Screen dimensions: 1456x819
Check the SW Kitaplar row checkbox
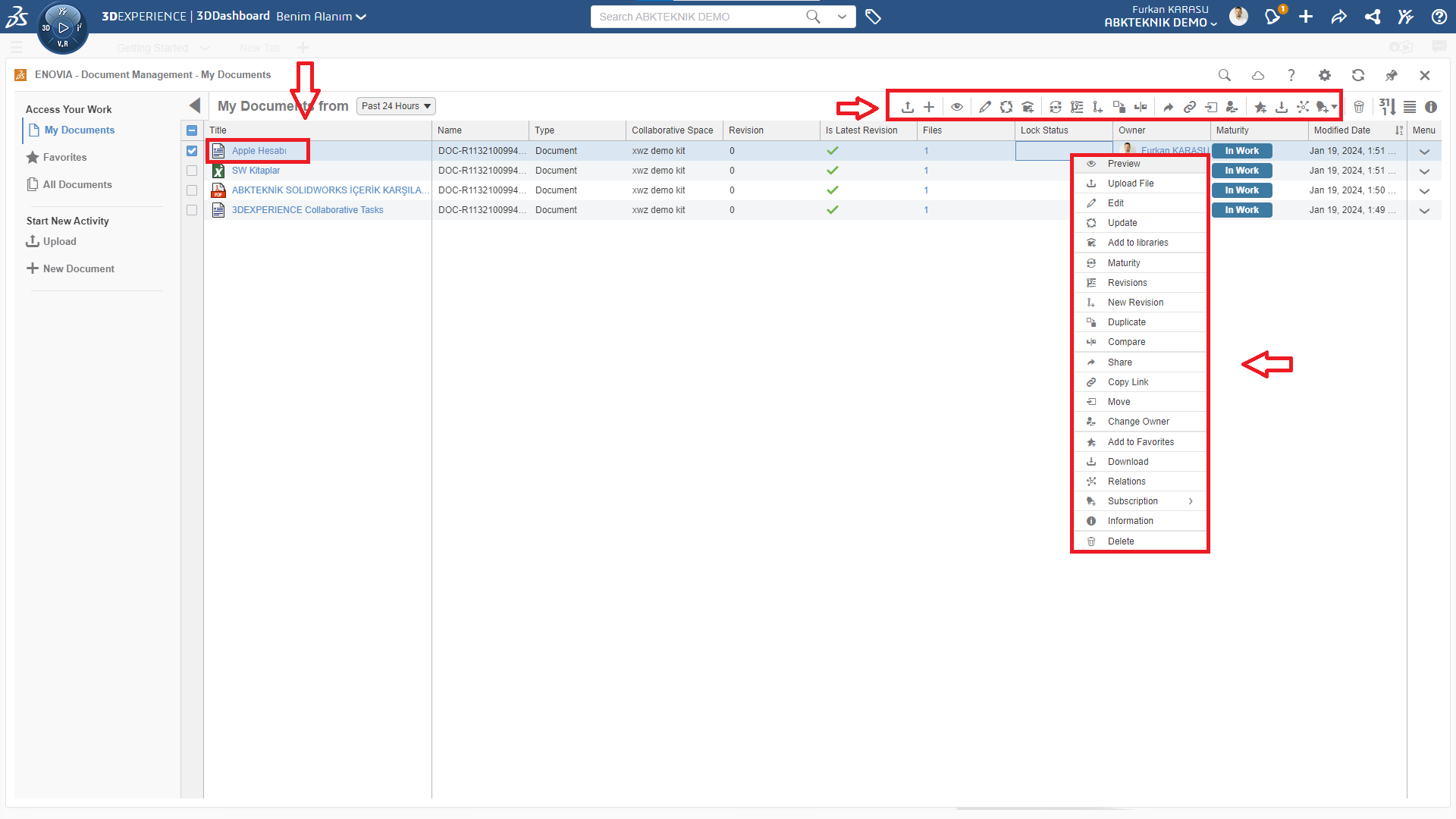[x=192, y=171]
